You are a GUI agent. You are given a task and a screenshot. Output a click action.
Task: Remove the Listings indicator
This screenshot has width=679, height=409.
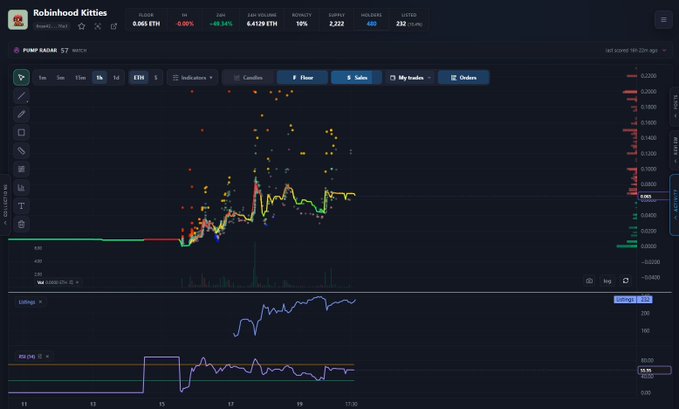coord(40,302)
